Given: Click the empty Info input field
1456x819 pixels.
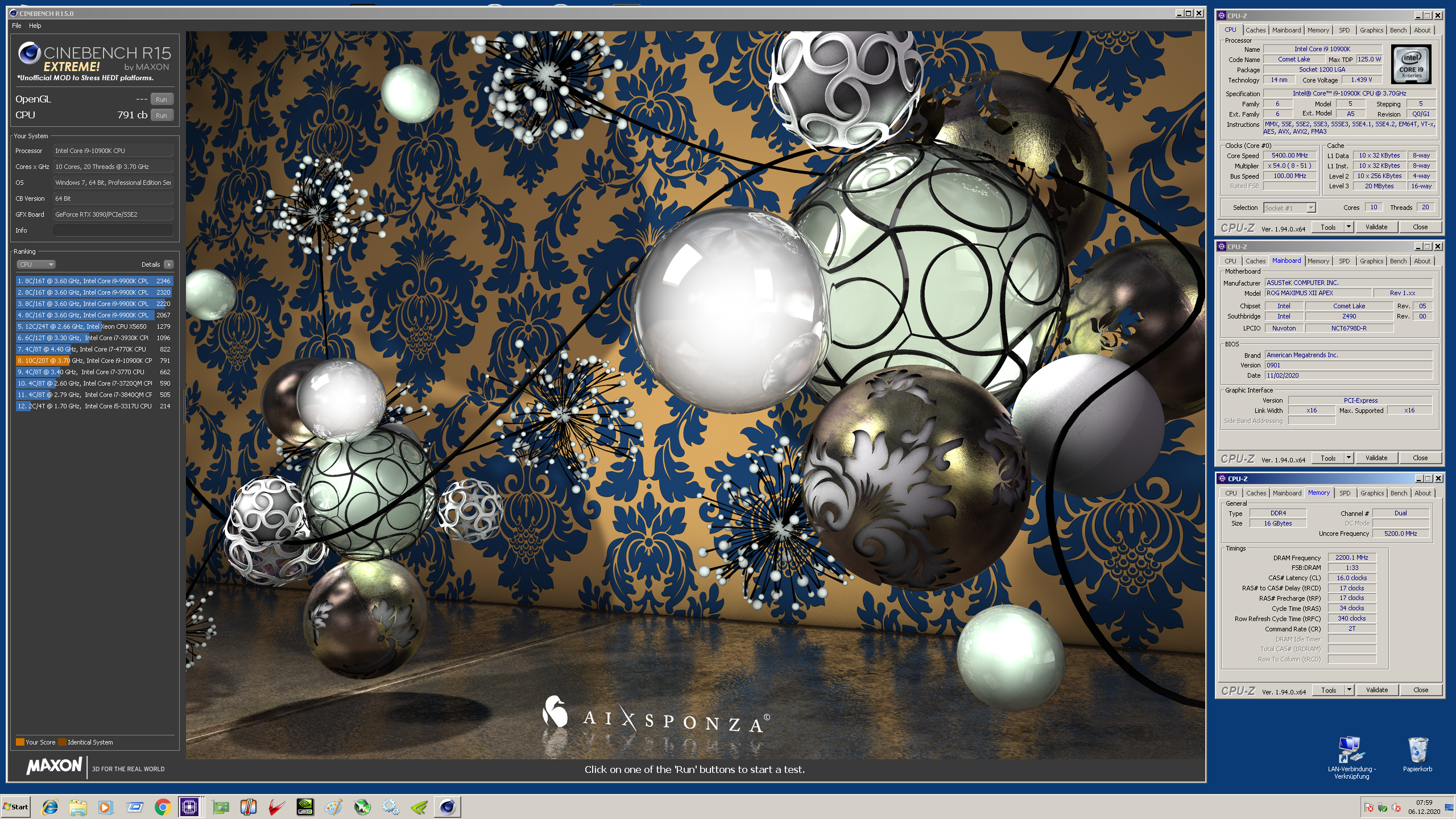Looking at the screenshot, I should [113, 230].
